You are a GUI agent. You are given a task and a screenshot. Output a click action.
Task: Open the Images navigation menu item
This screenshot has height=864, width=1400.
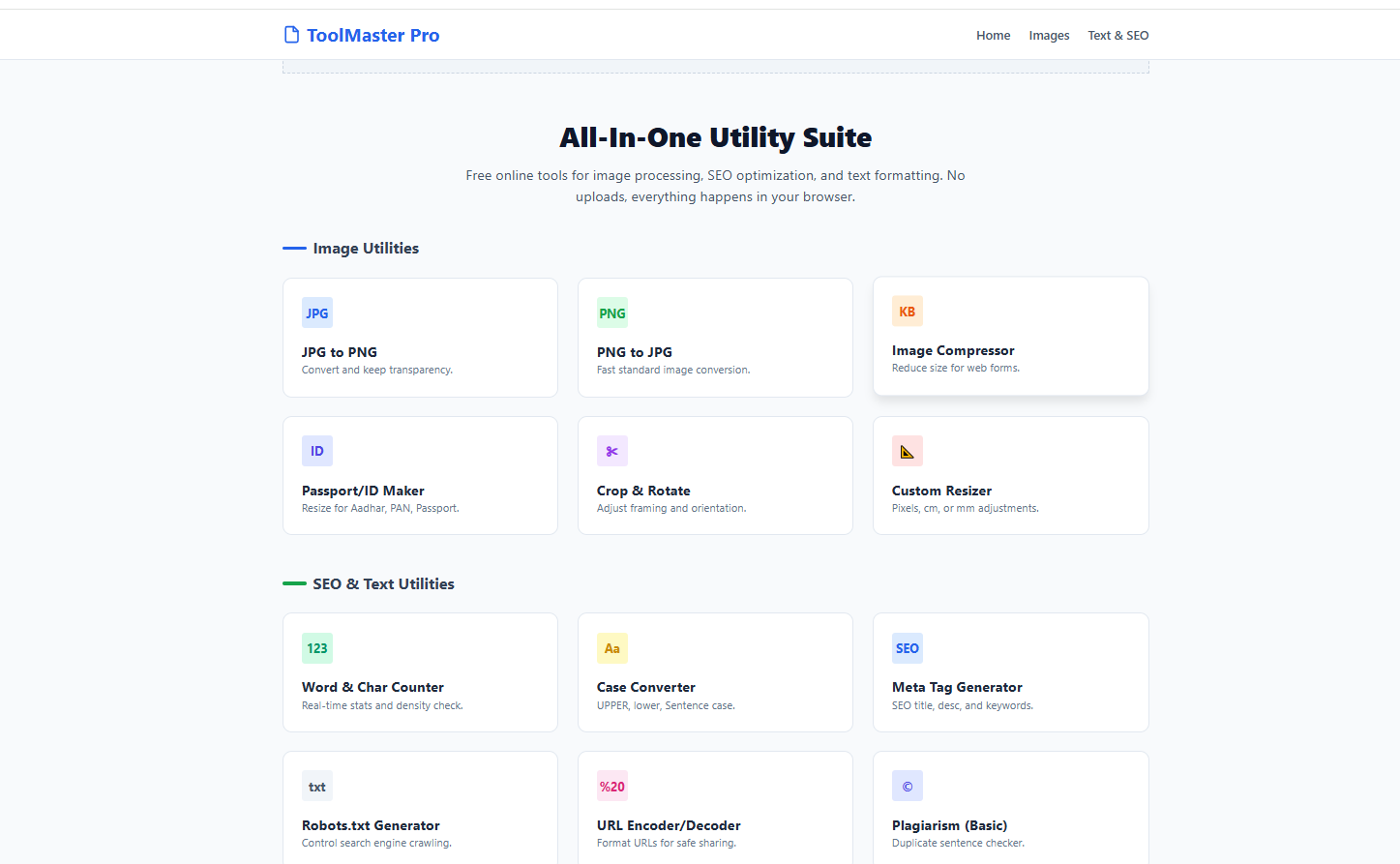click(x=1049, y=36)
